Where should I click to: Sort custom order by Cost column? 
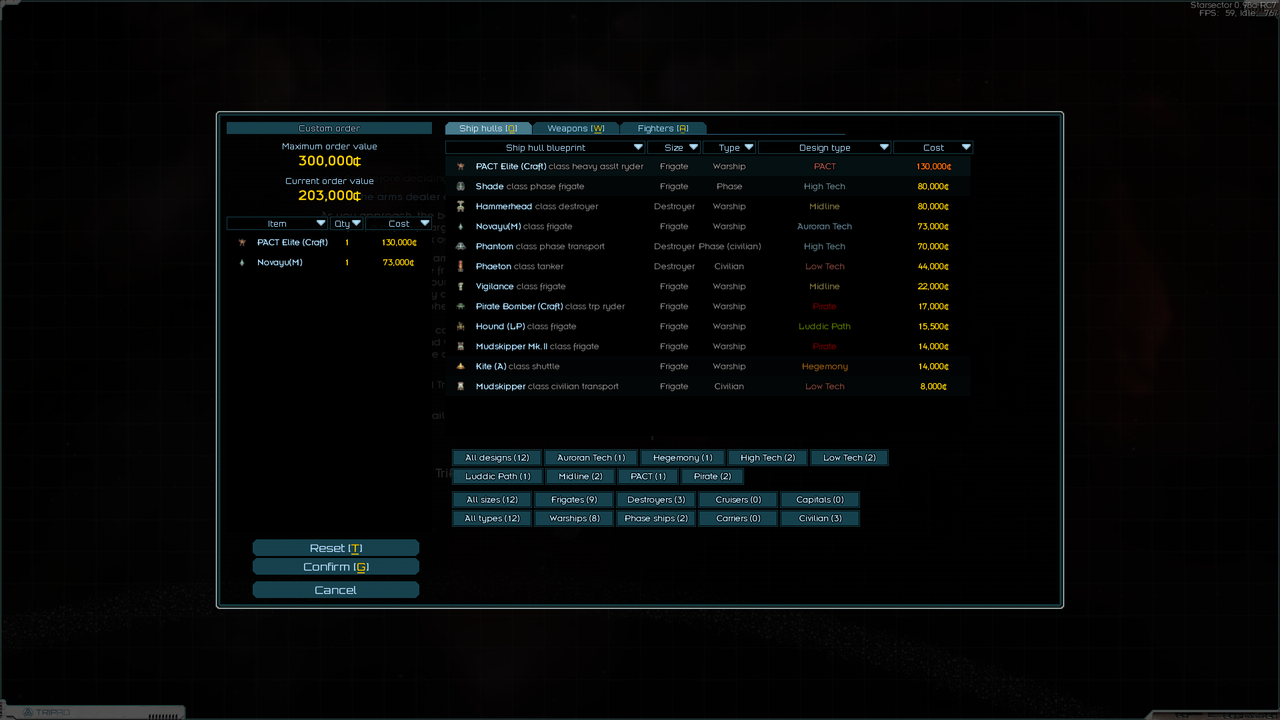click(x=399, y=223)
